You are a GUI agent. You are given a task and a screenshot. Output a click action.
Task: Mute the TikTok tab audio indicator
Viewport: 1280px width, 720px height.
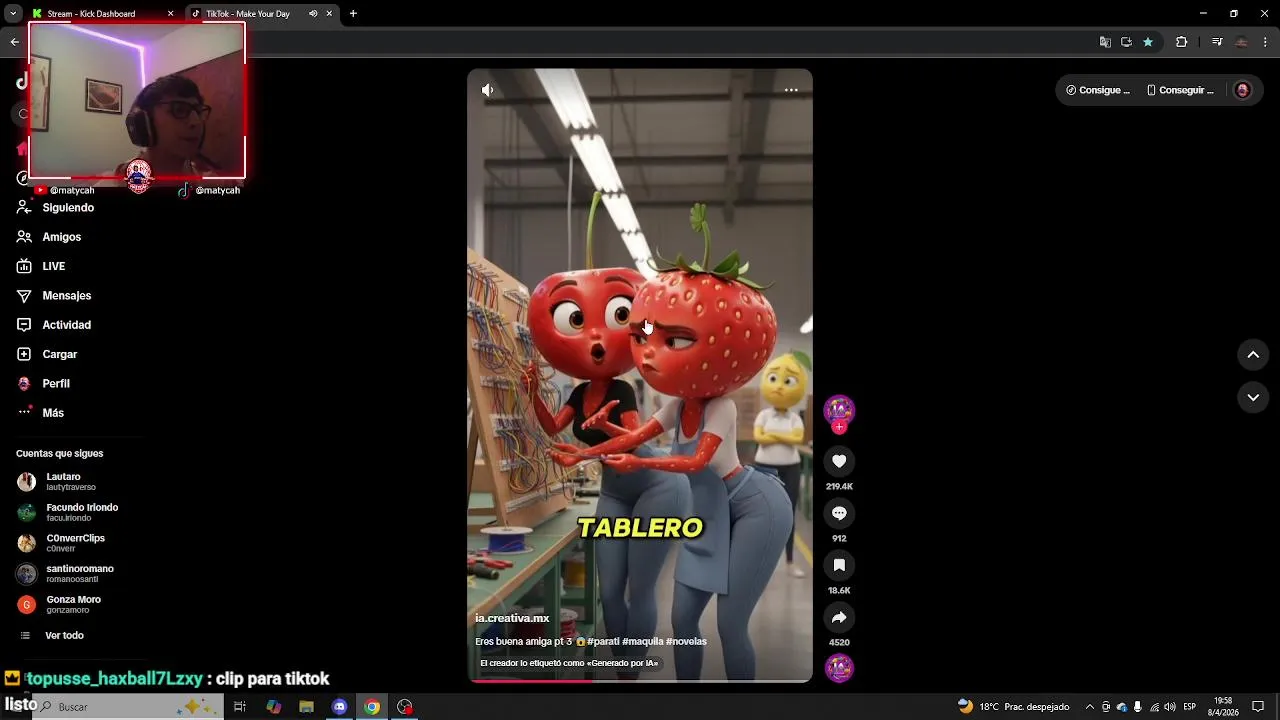coord(313,14)
